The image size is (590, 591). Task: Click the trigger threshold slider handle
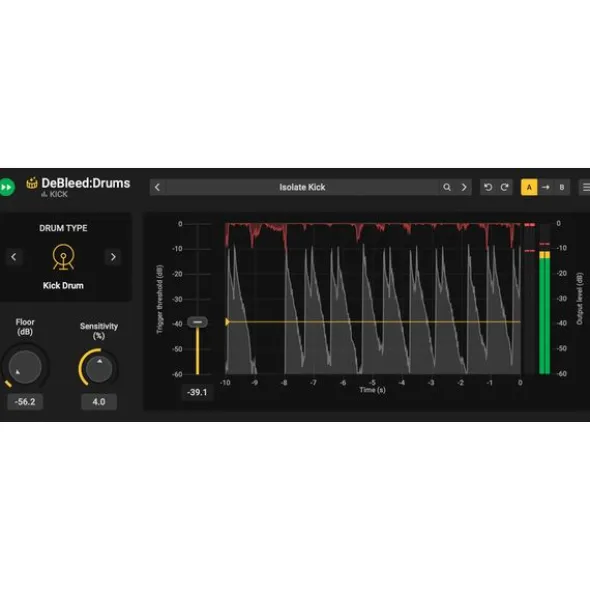(197, 322)
